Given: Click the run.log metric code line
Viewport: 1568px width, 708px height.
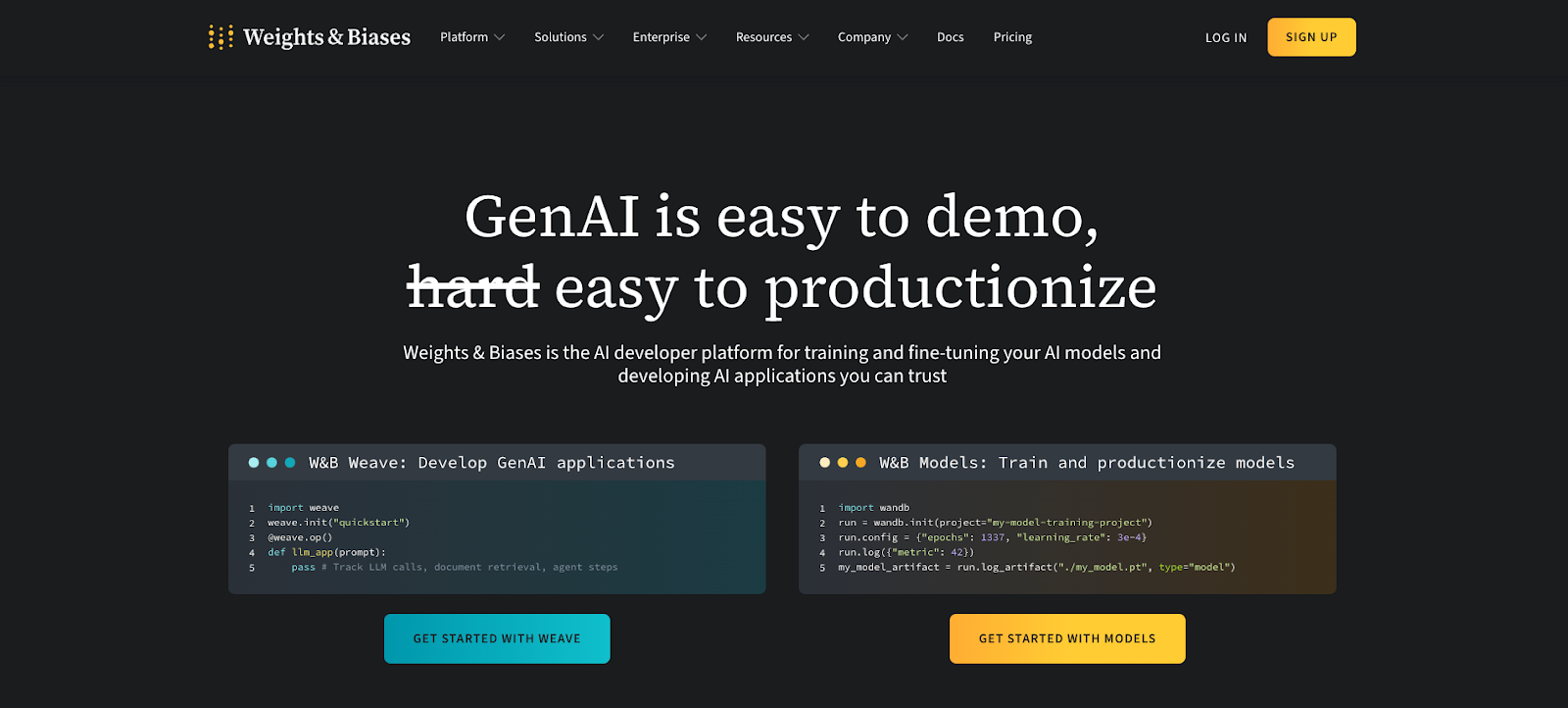Looking at the screenshot, I should pyautogui.click(x=906, y=552).
